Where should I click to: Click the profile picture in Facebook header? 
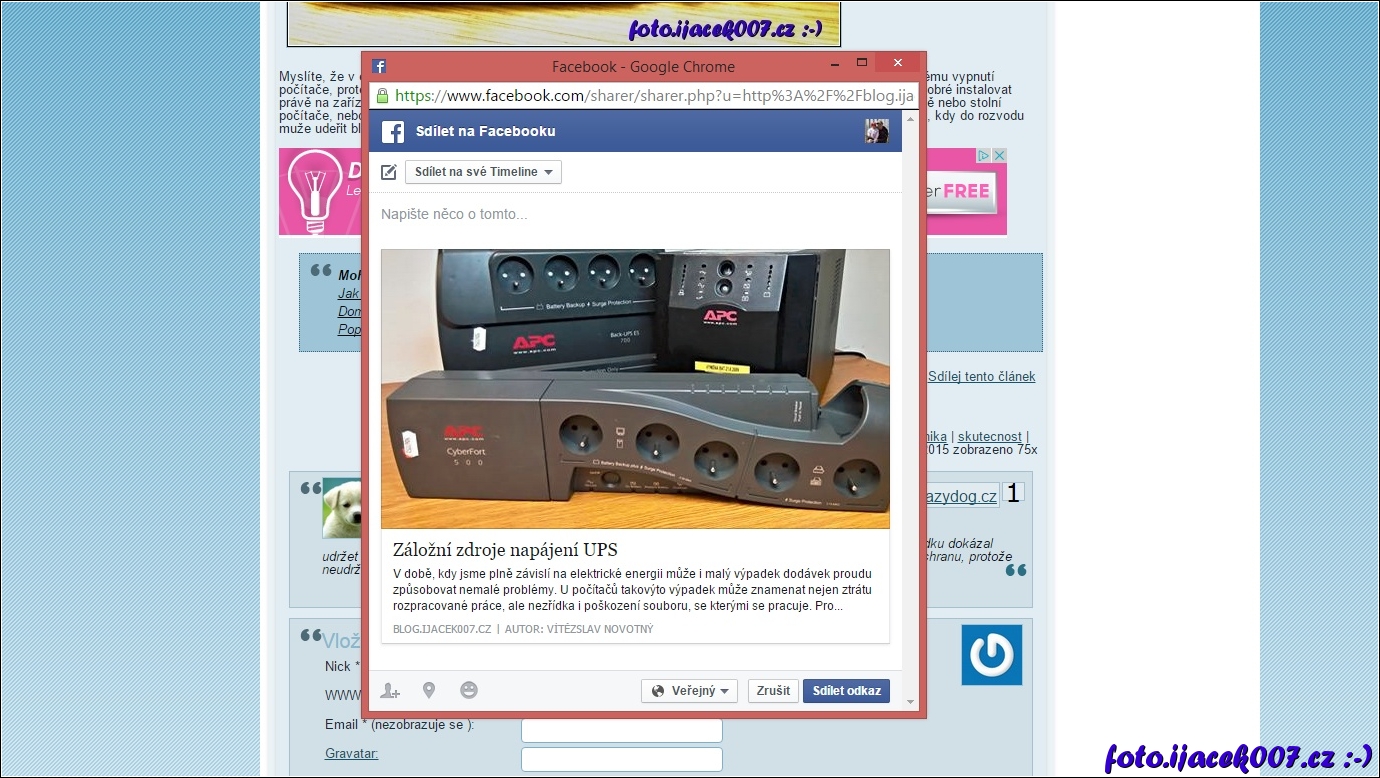click(x=876, y=131)
